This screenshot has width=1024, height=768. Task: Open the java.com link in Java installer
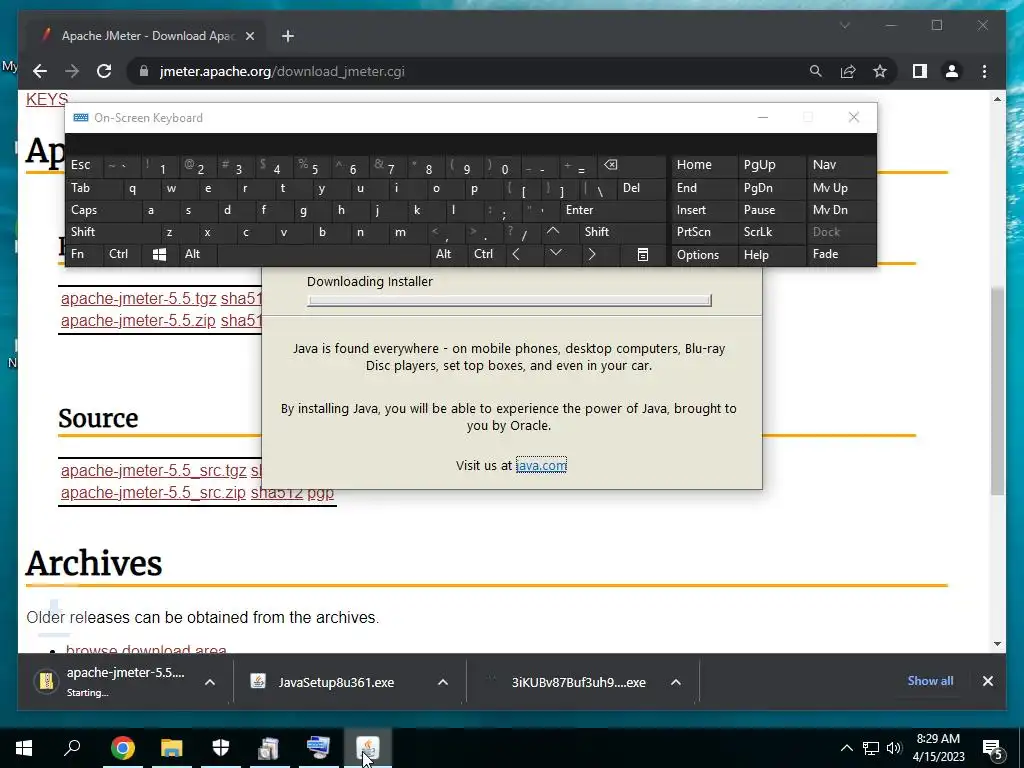click(541, 465)
